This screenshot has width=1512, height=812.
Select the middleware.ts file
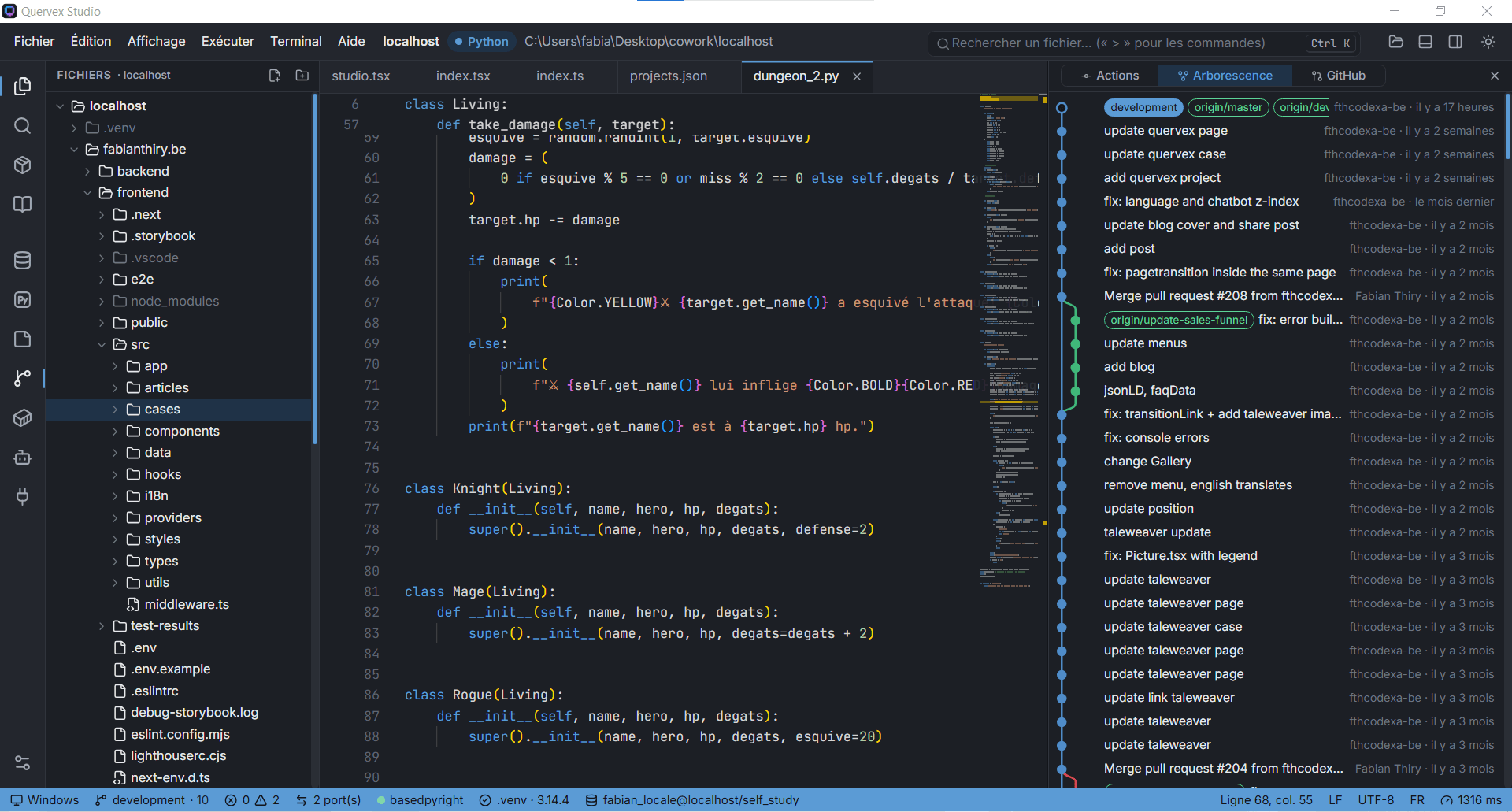(x=187, y=604)
